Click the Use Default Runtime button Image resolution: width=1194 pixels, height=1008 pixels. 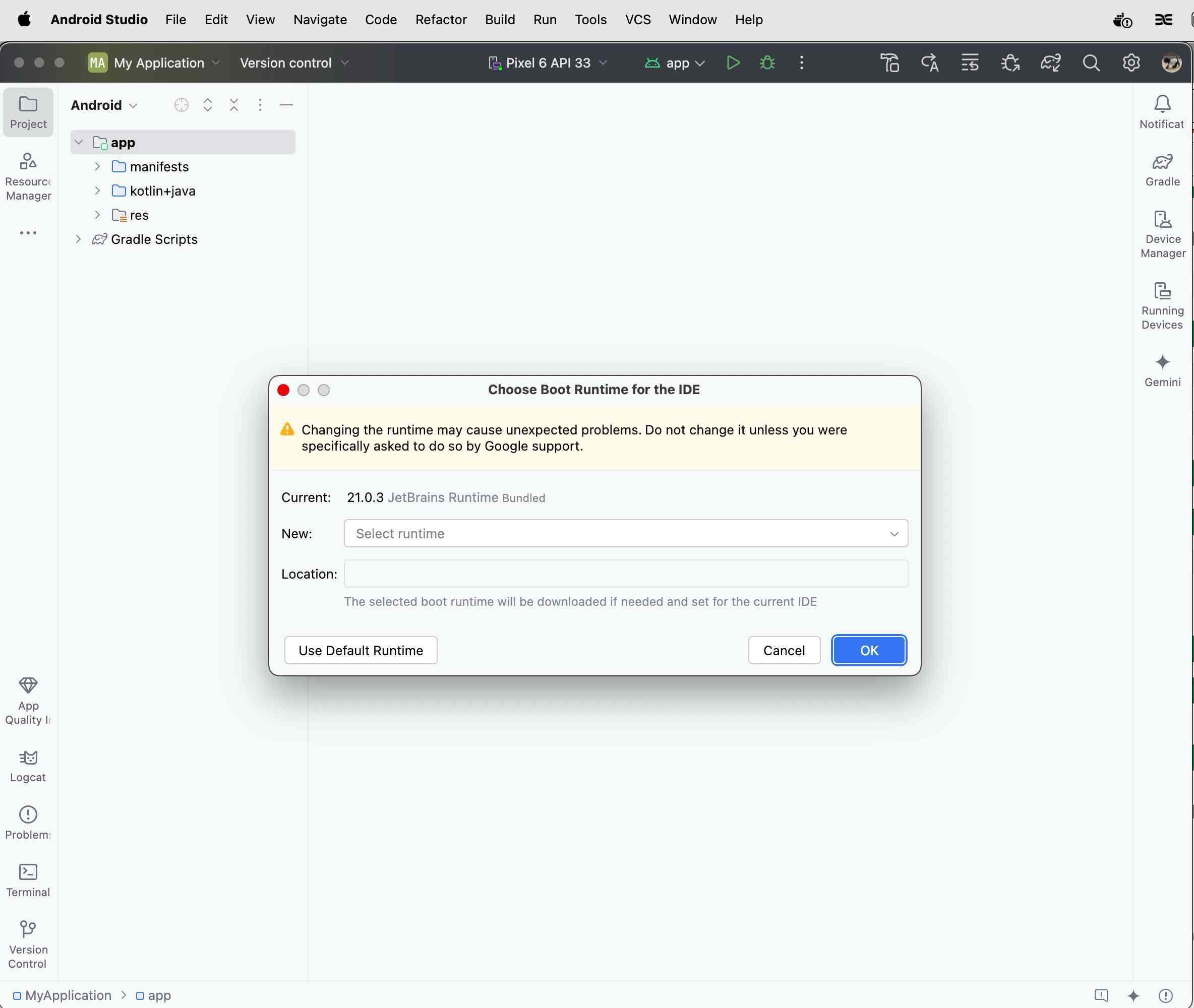click(x=361, y=650)
